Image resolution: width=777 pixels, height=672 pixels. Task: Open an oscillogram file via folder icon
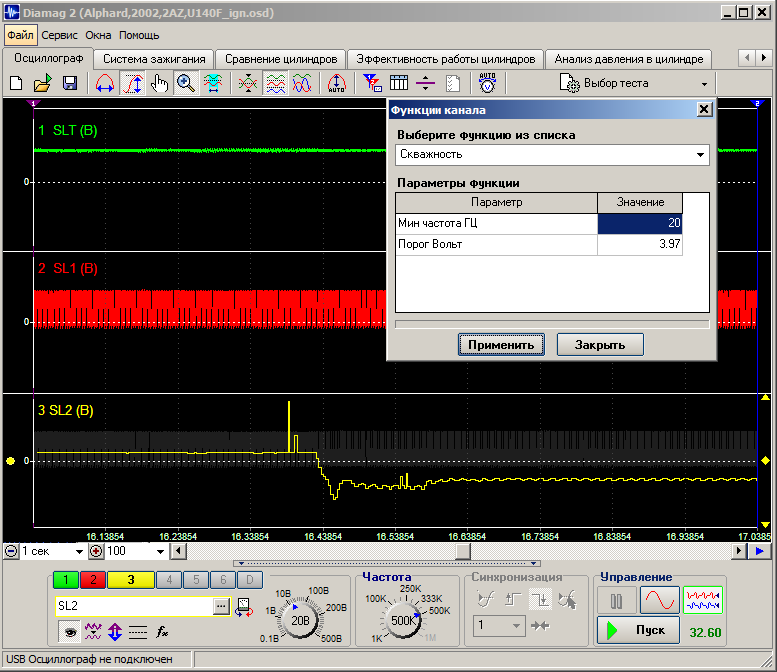43,83
